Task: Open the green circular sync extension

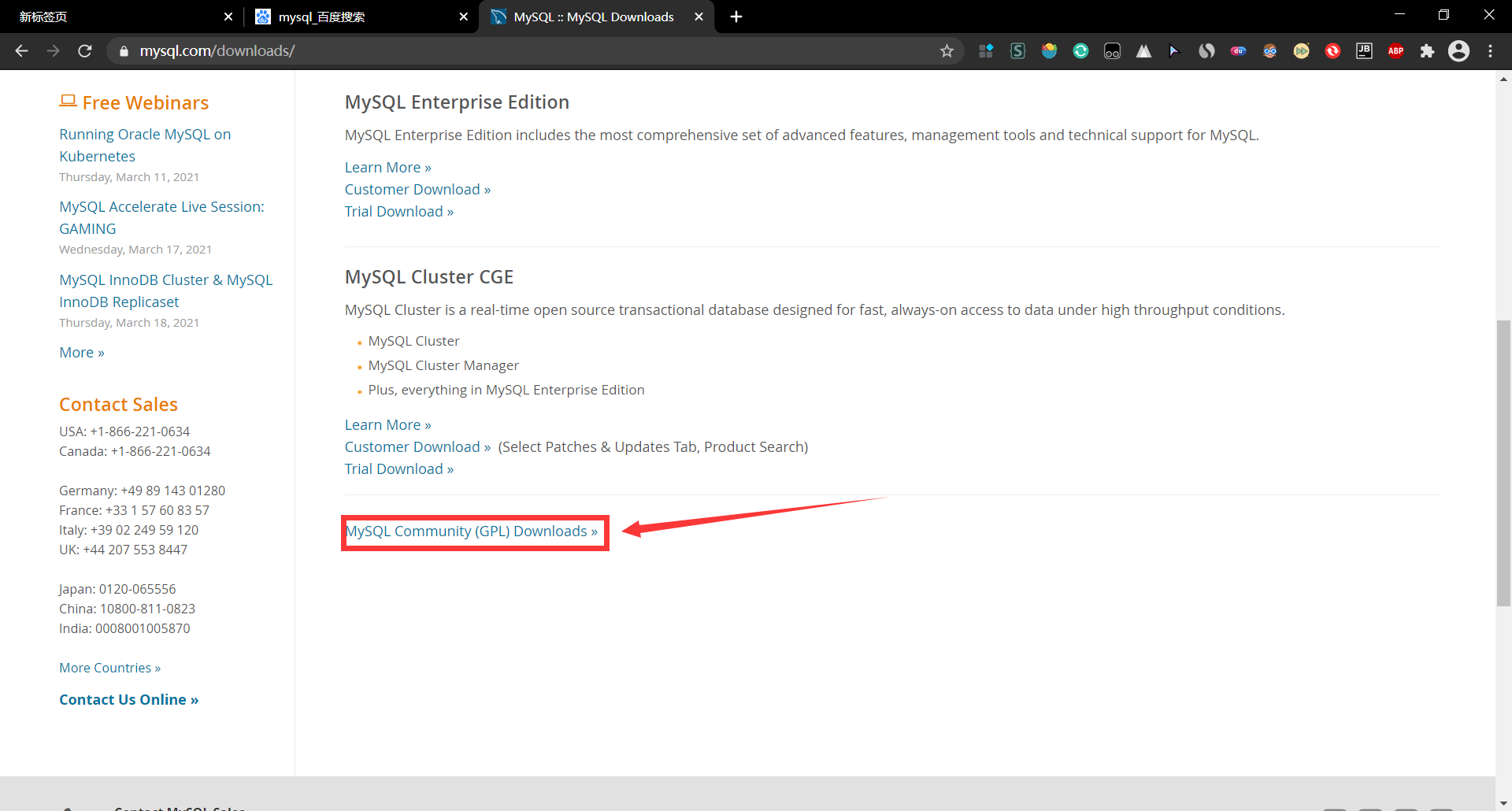Action: click(x=1080, y=51)
